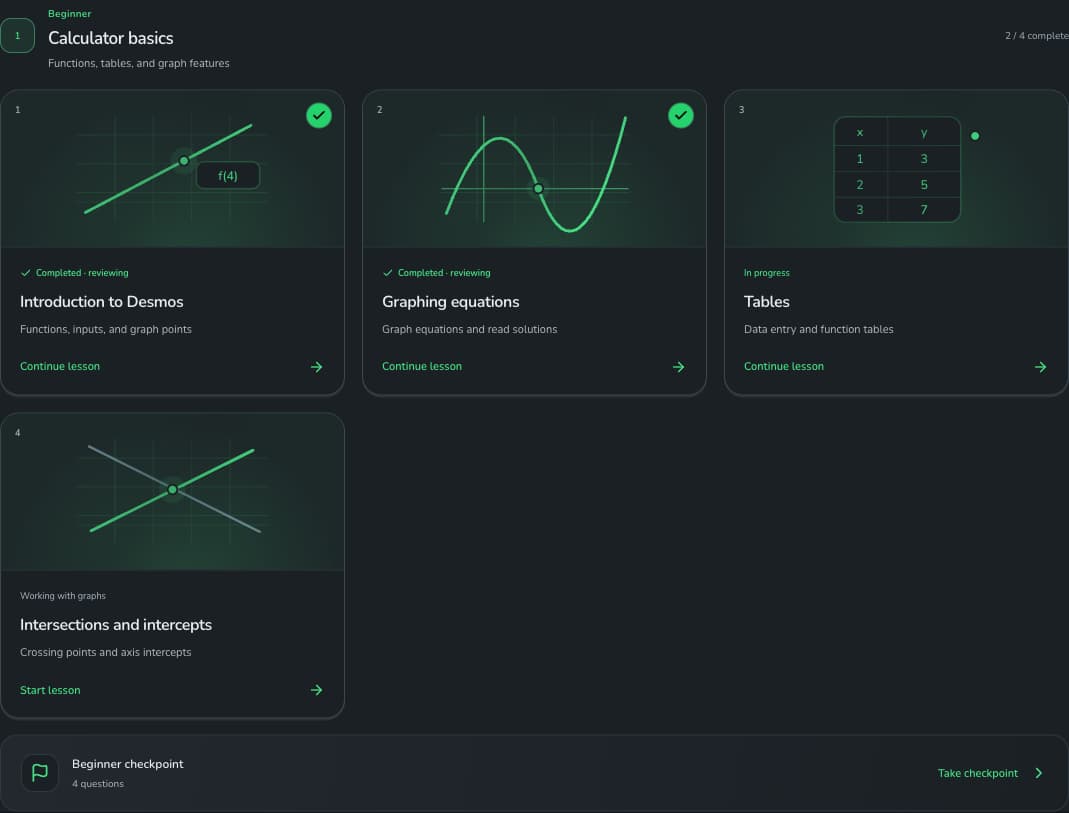This screenshot has height=813, width=1069.
Task: Click 'Functions, tables, and graph features' subtitle
Action: 138,63
